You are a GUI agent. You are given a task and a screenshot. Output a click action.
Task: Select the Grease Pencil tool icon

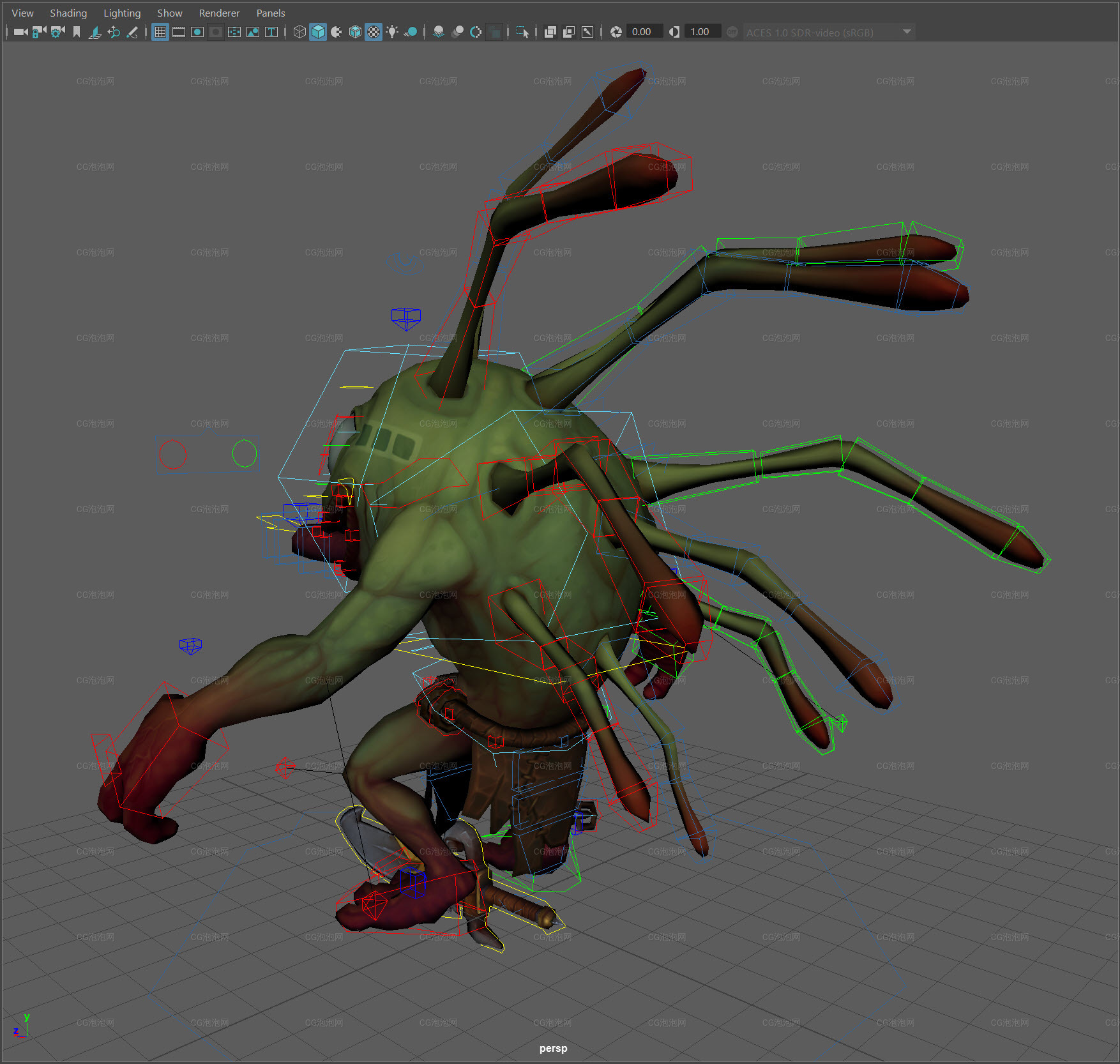coord(132,32)
